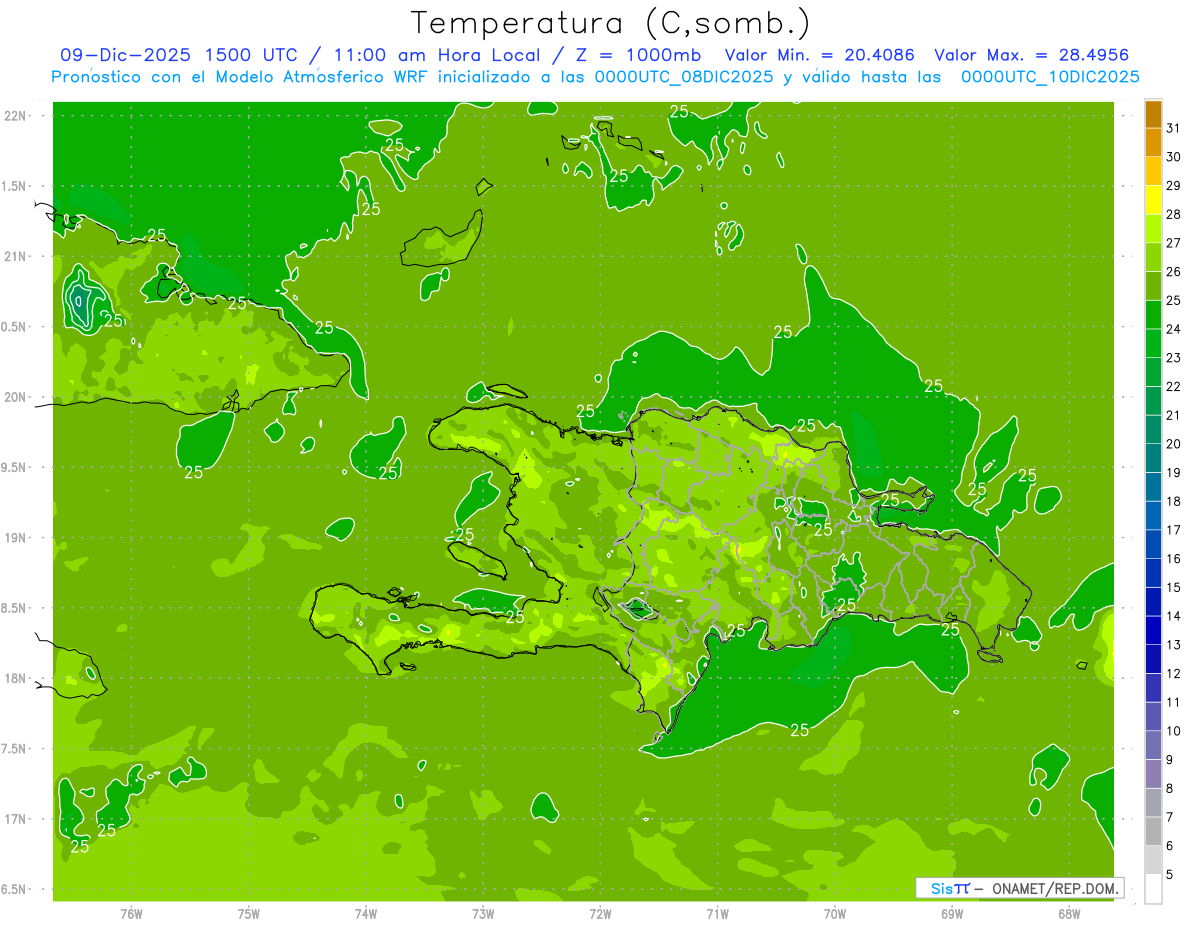Click the 20N latitude label
The height and width of the screenshot is (927, 1200).
(x=17, y=397)
